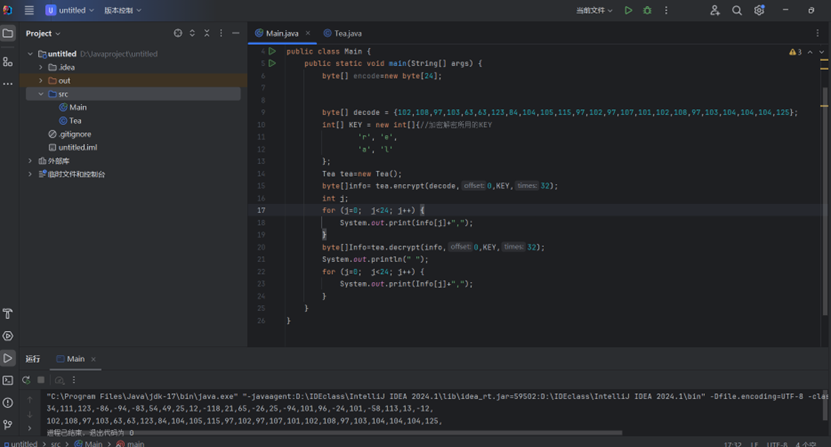Expand the .idea folder node
The width and height of the screenshot is (831, 447).
pos(41,67)
